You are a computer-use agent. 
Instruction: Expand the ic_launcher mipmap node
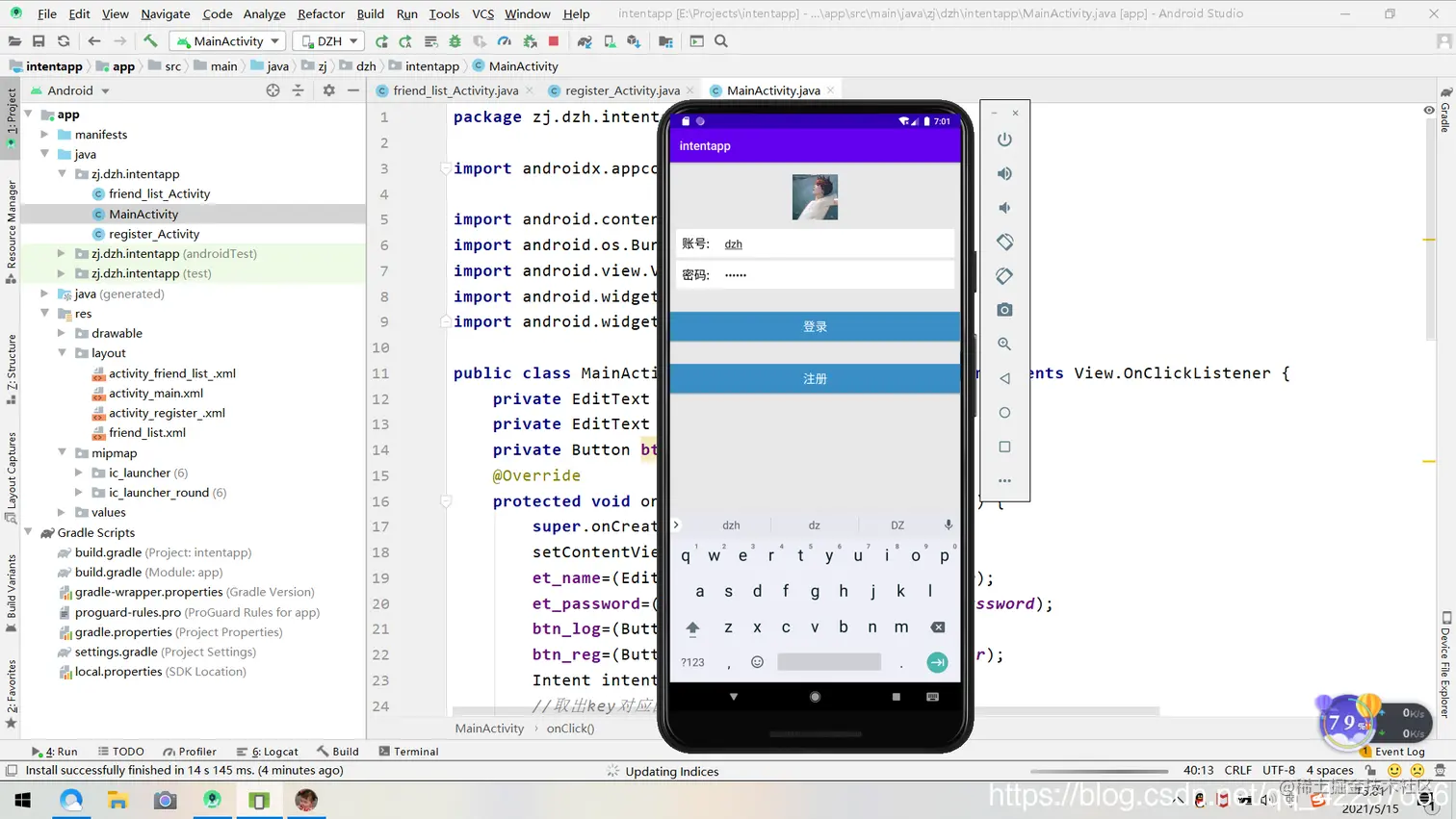(x=79, y=473)
